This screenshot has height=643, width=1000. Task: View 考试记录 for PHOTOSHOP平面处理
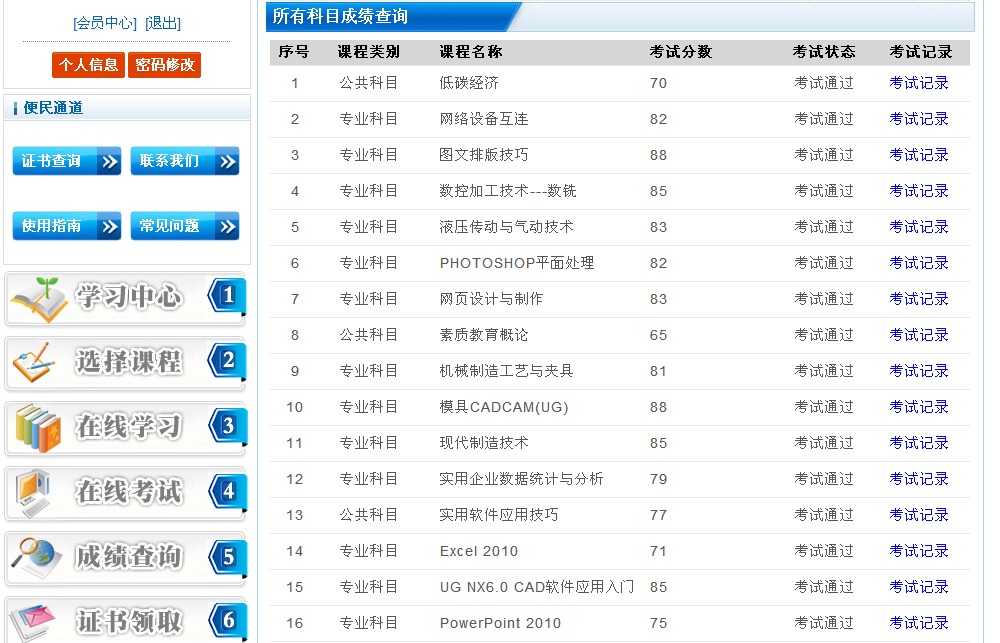coord(918,263)
